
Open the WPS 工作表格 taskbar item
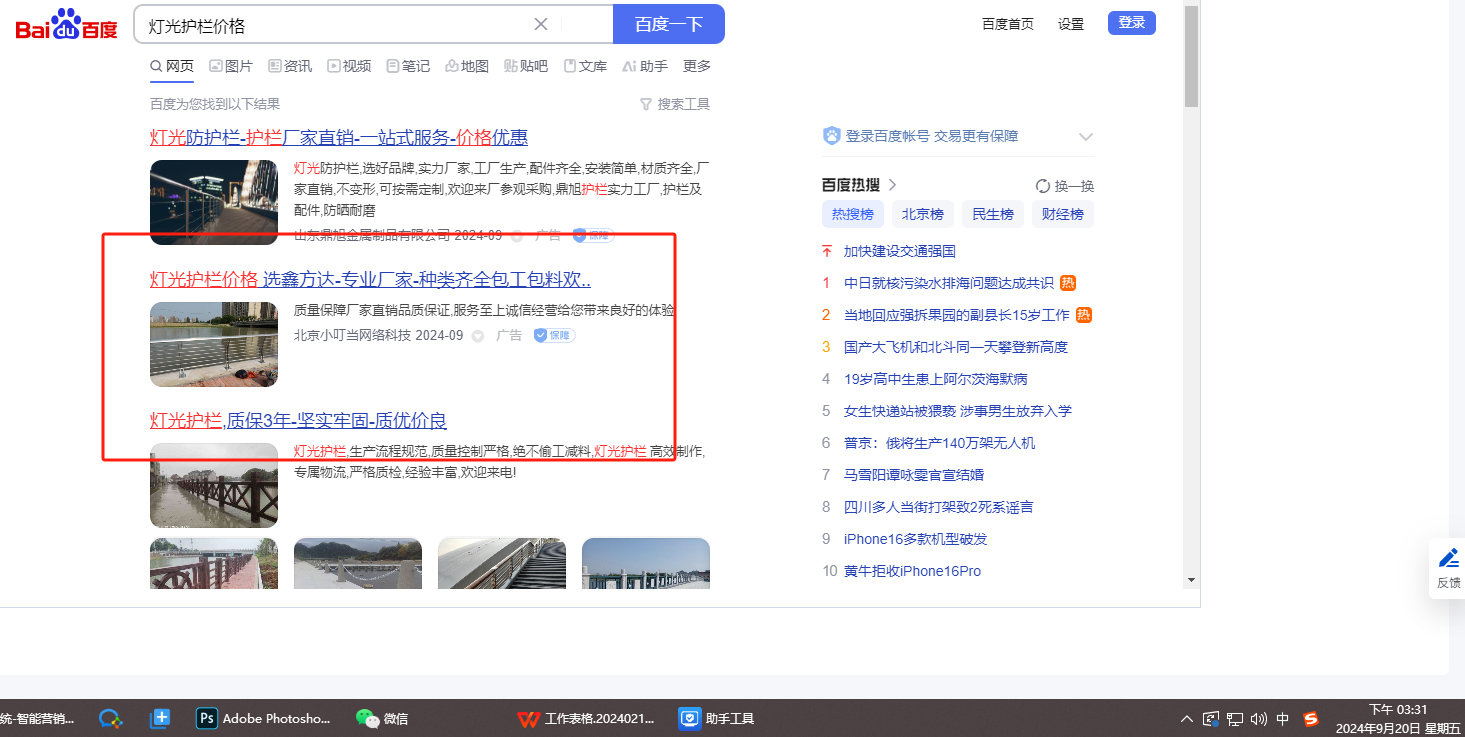point(588,718)
